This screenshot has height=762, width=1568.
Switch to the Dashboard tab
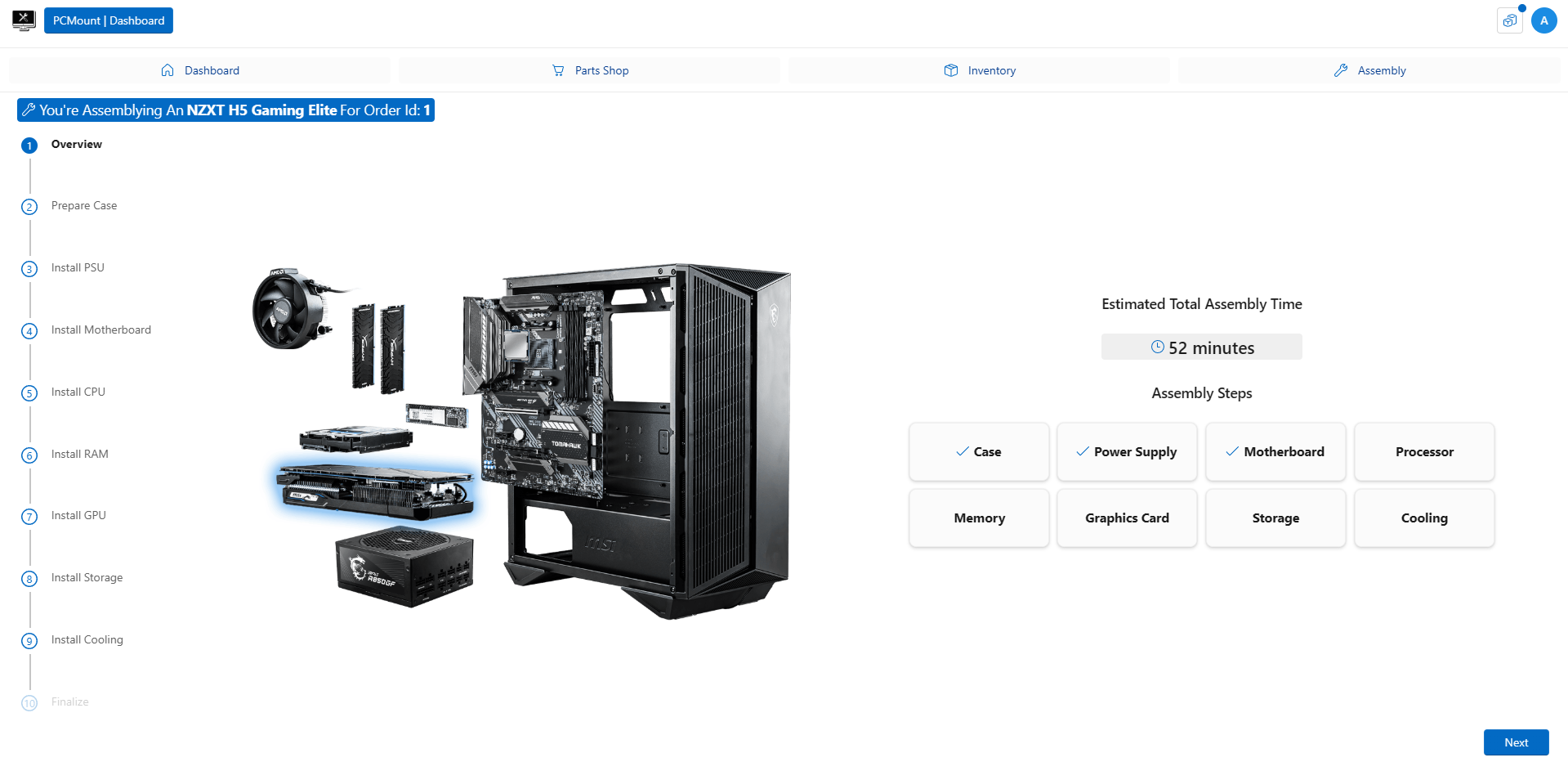click(x=199, y=70)
